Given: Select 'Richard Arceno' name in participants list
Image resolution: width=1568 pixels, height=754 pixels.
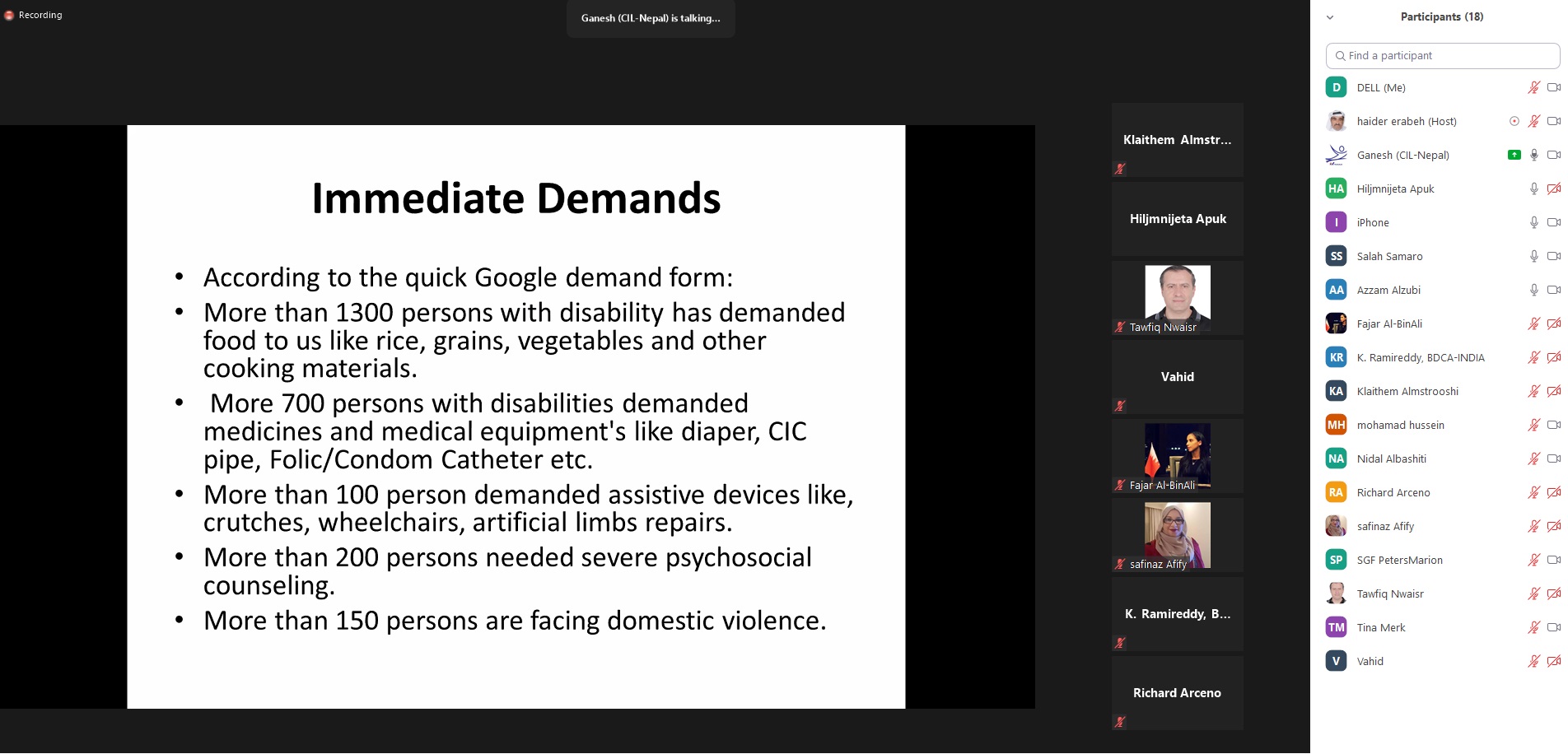Looking at the screenshot, I should coord(1393,493).
